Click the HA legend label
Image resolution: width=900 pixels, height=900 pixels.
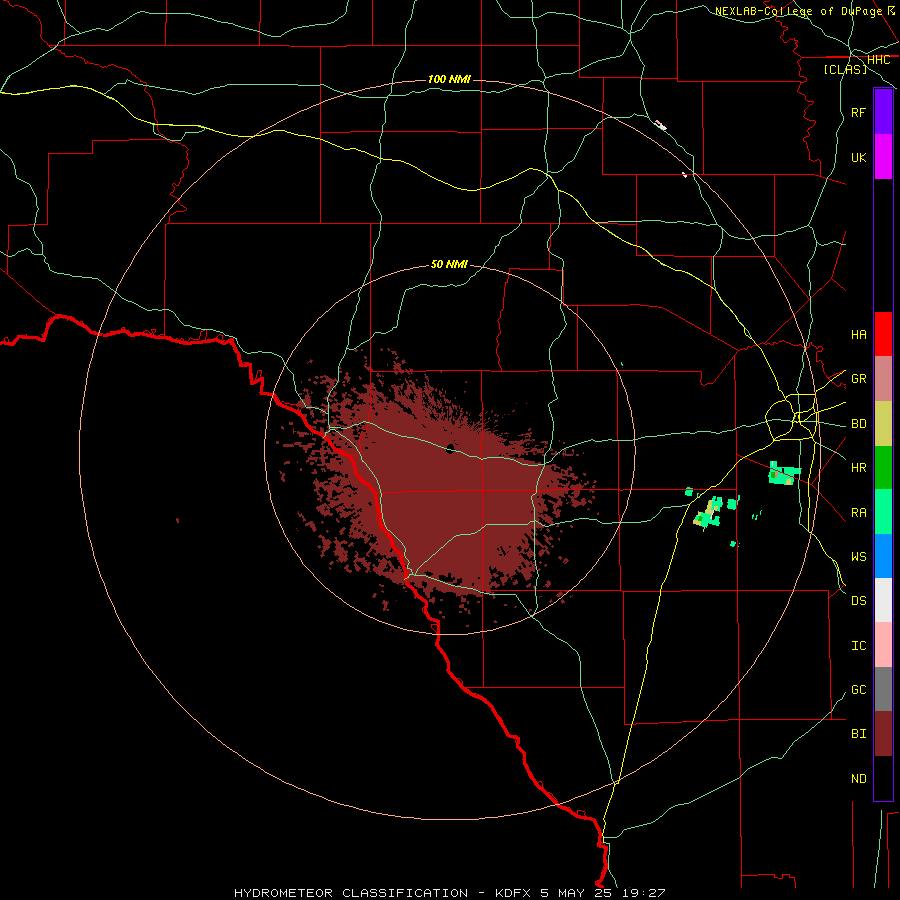pos(858,334)
